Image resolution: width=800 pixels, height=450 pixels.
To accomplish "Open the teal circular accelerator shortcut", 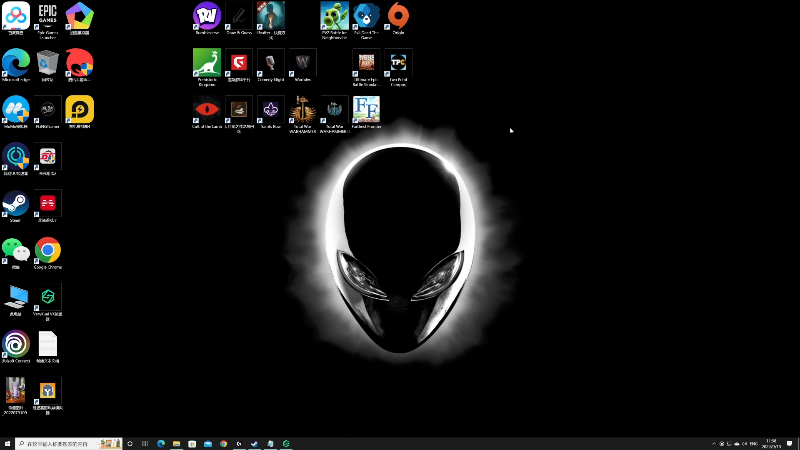I will (16, 158).
